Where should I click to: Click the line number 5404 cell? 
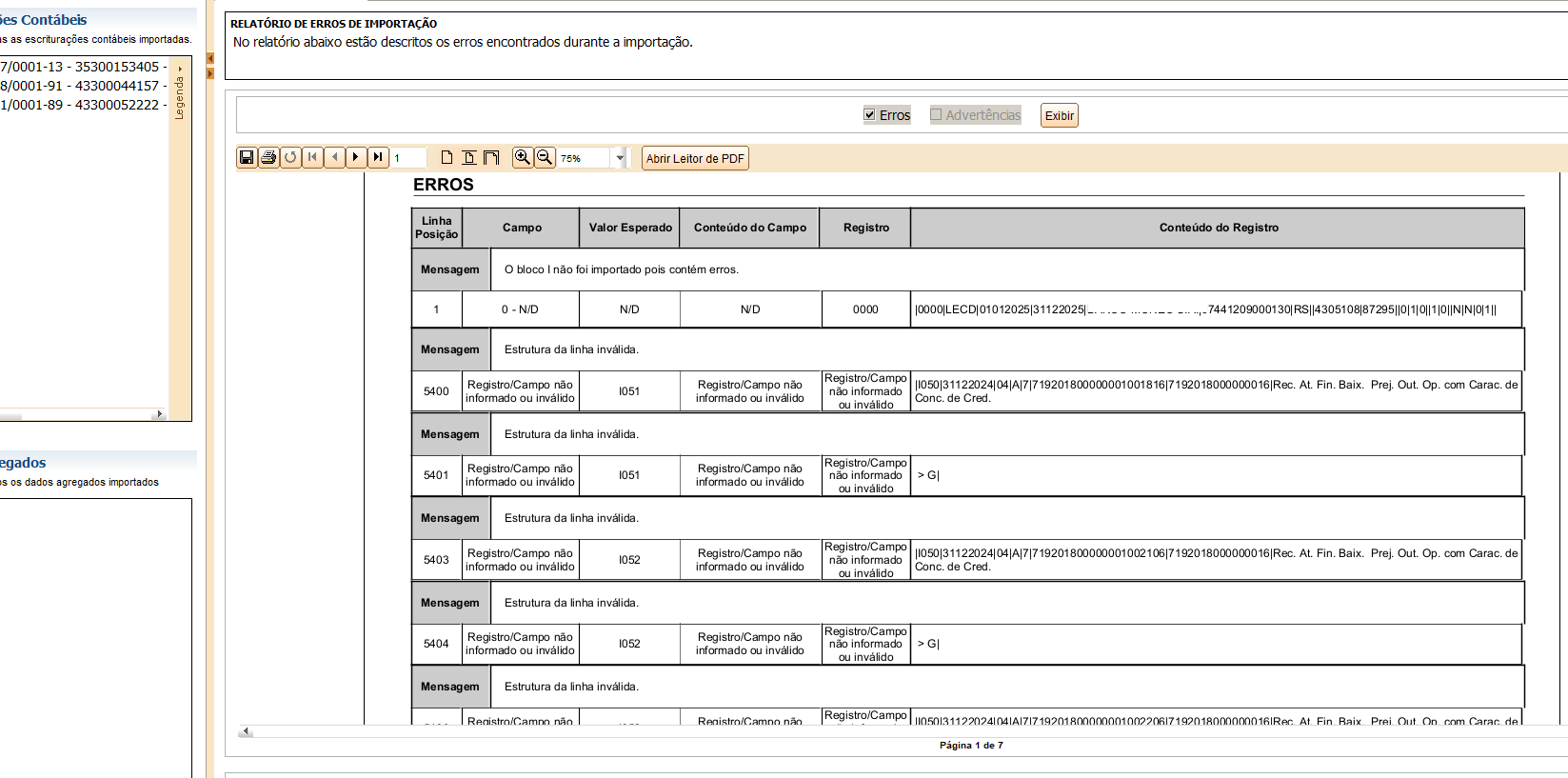436,644
